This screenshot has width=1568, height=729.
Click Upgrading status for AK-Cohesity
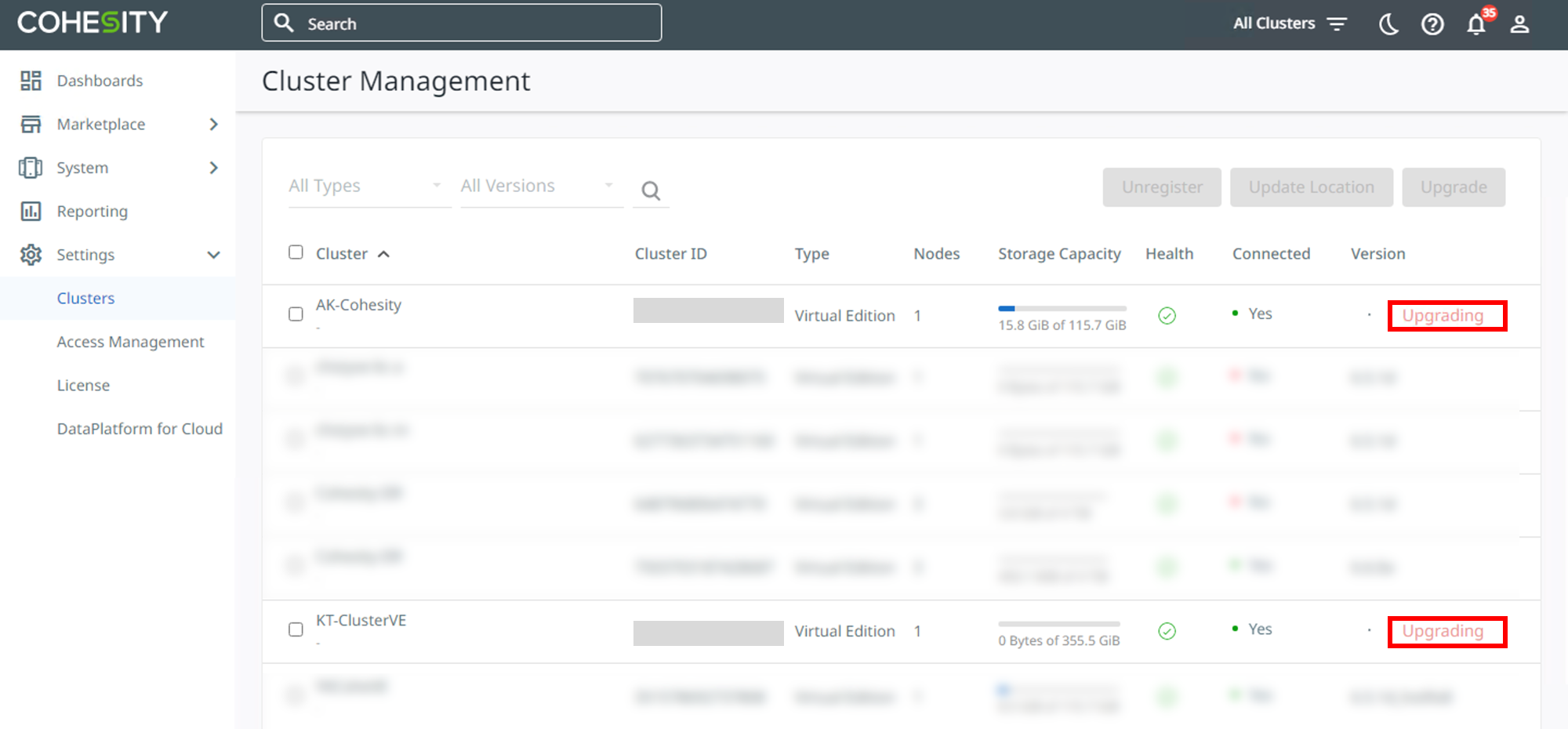(x=1443, y=316)
